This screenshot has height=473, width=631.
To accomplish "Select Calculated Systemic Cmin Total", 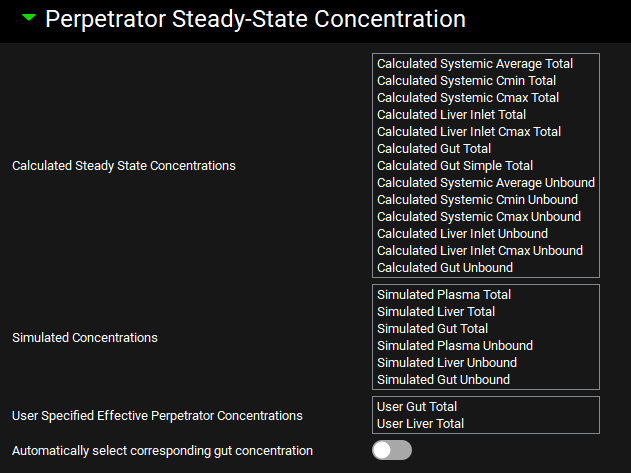I will [x=467, y=81].
